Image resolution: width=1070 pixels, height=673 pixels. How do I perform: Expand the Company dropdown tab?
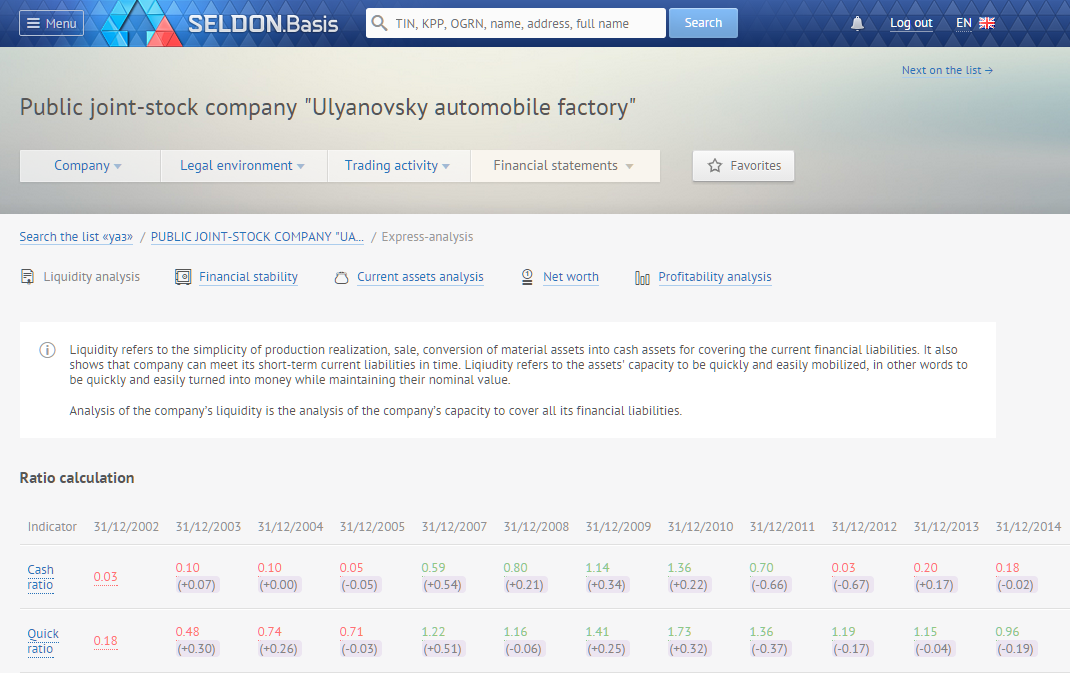90,166
